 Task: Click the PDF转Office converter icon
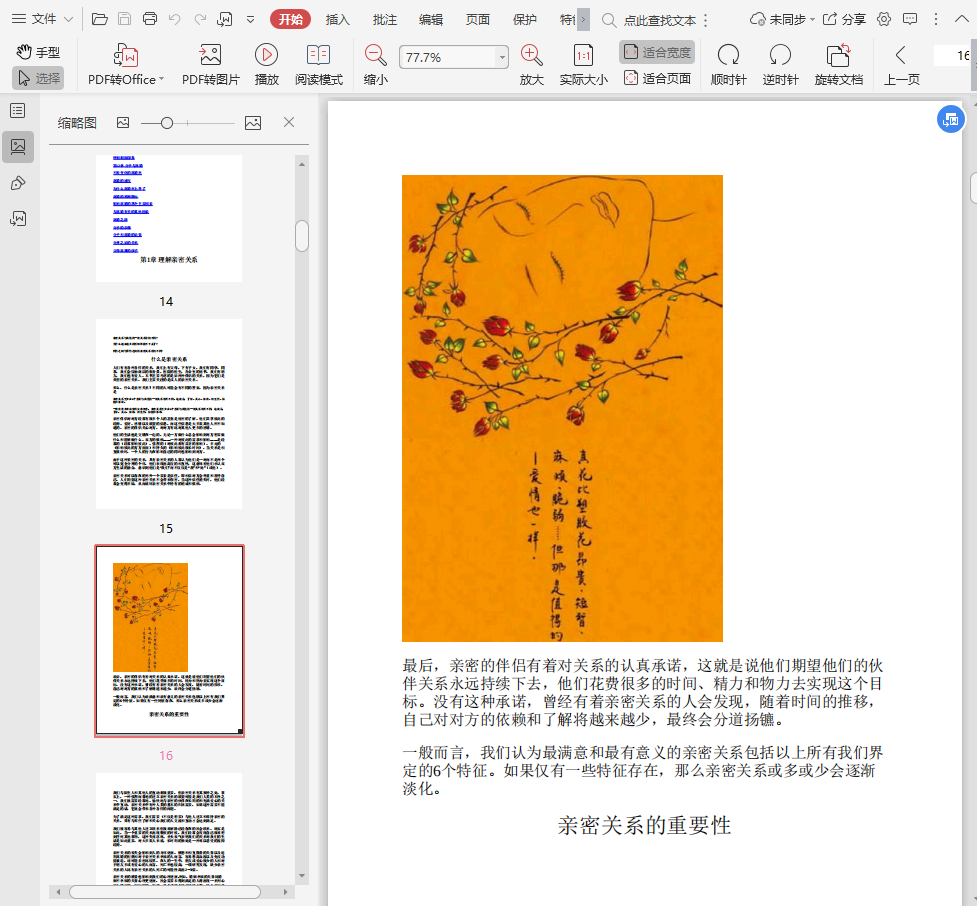pyautogui.click(x=125, y=56)
